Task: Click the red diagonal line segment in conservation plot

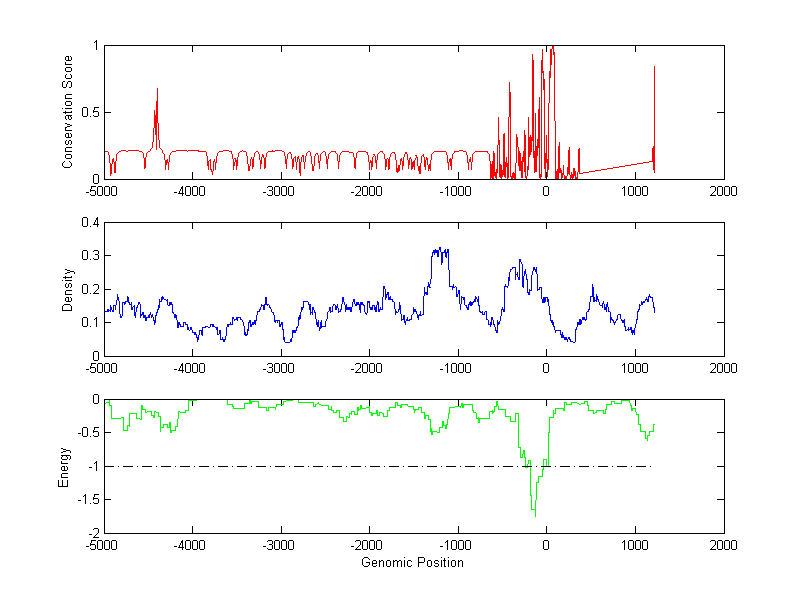Action: (x=615, y=166)
